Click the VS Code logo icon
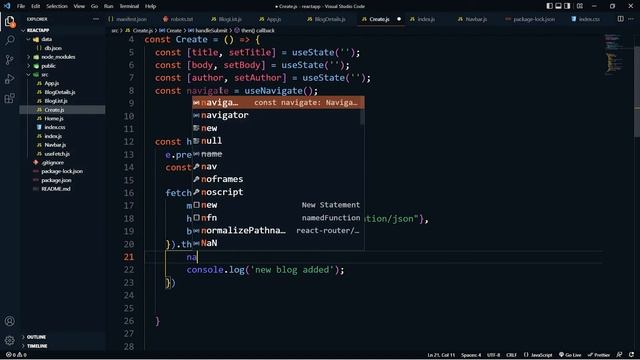The width and height of the screenshot is (640, 360). point(7,6)
